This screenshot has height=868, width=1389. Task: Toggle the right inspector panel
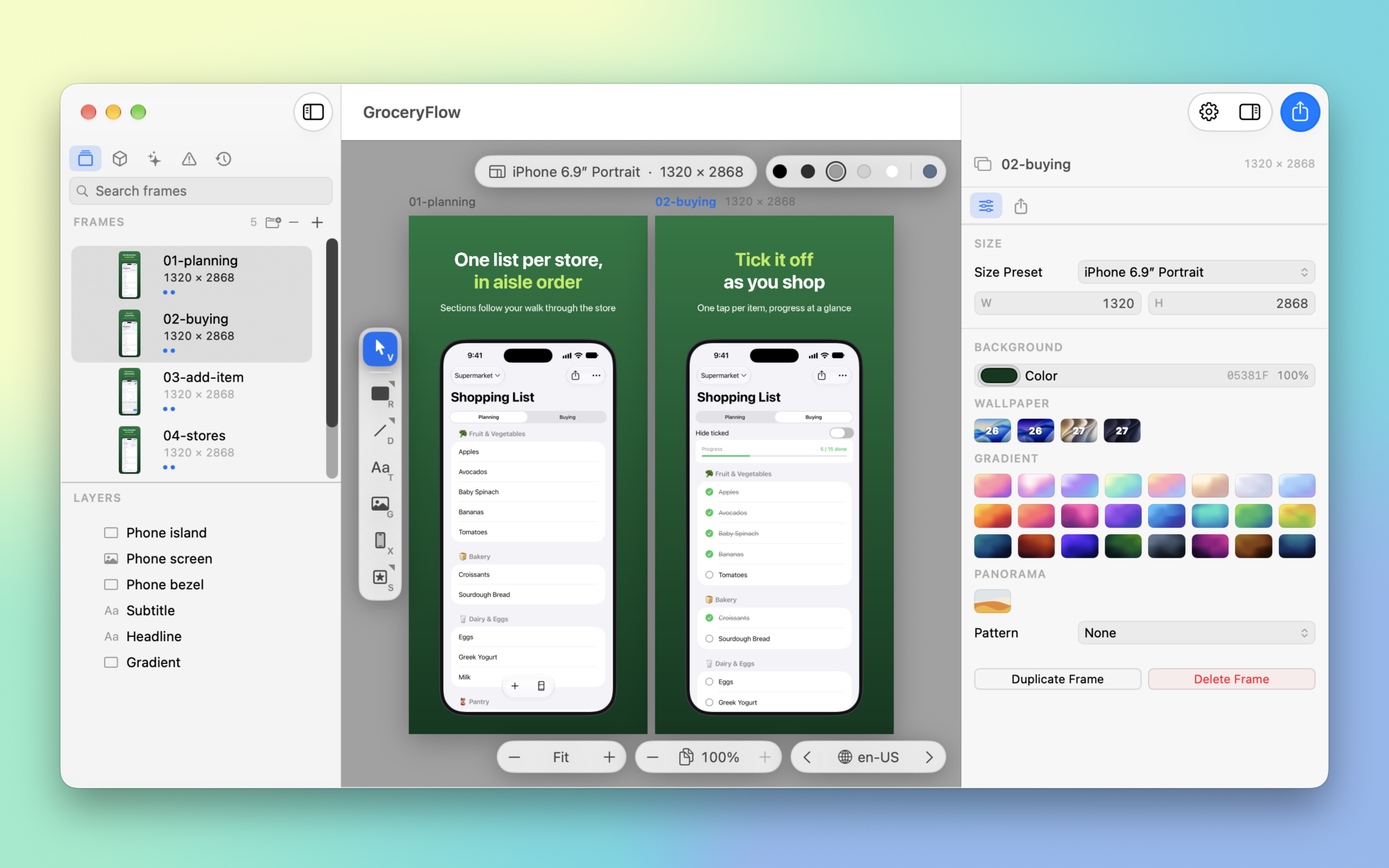coord(1250,111)
